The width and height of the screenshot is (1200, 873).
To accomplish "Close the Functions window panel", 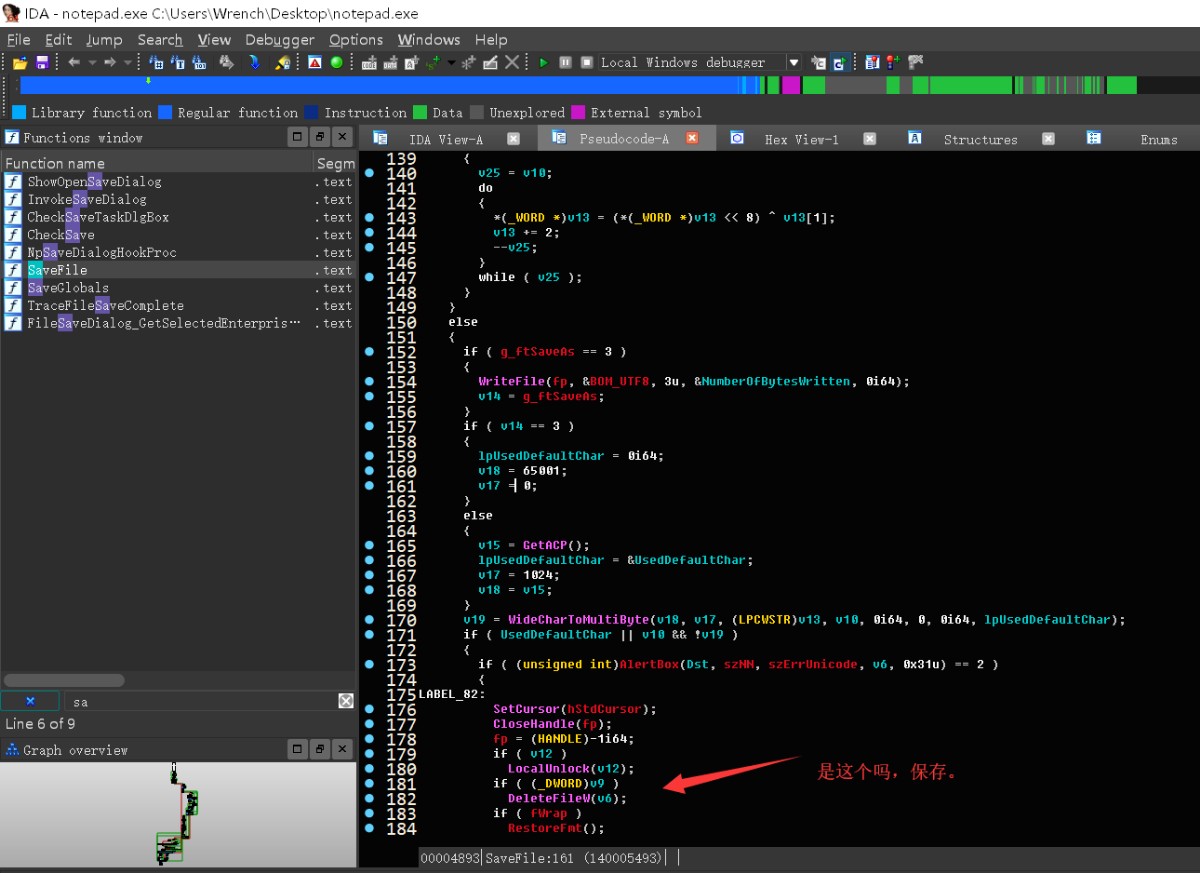I will point(342,137).
